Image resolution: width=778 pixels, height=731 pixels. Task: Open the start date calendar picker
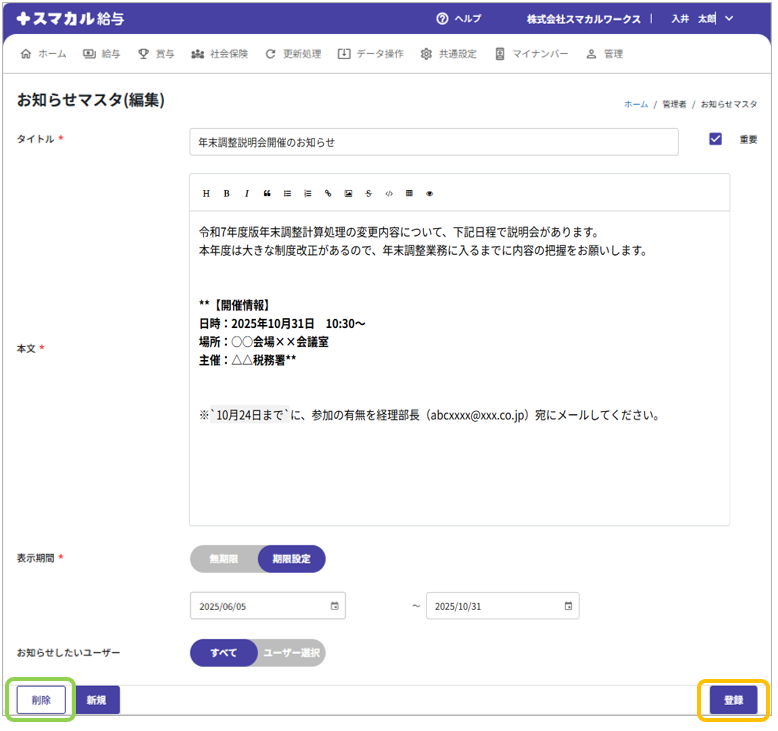[334, 606]
